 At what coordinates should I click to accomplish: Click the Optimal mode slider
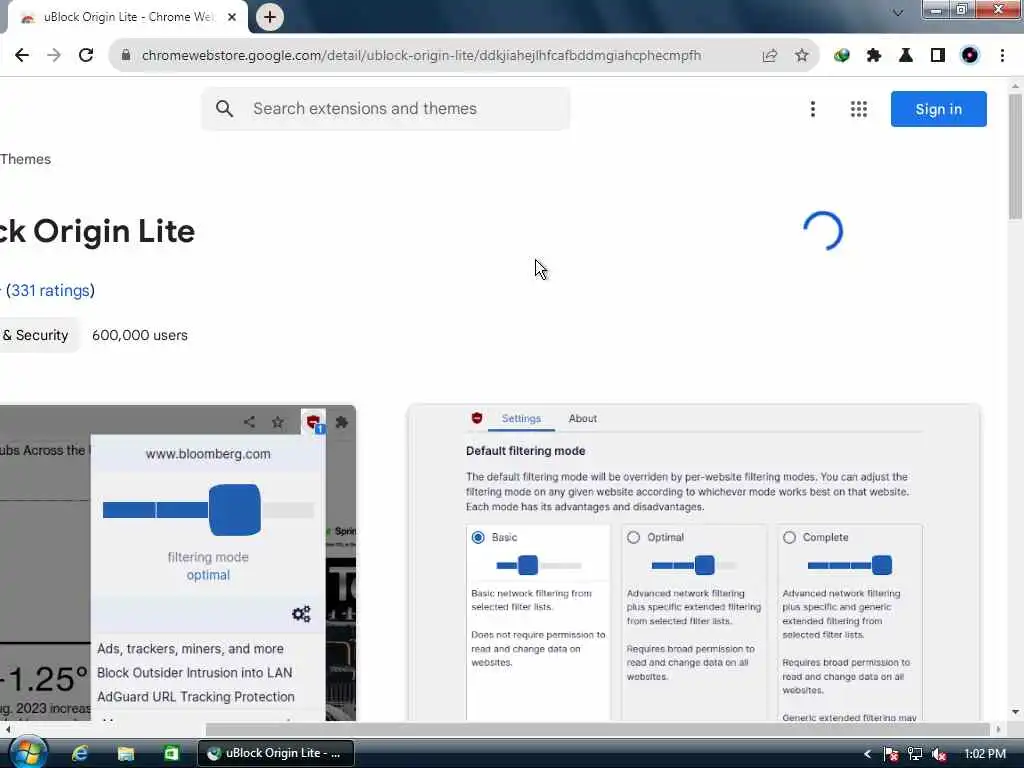click(x=694, y=566)
